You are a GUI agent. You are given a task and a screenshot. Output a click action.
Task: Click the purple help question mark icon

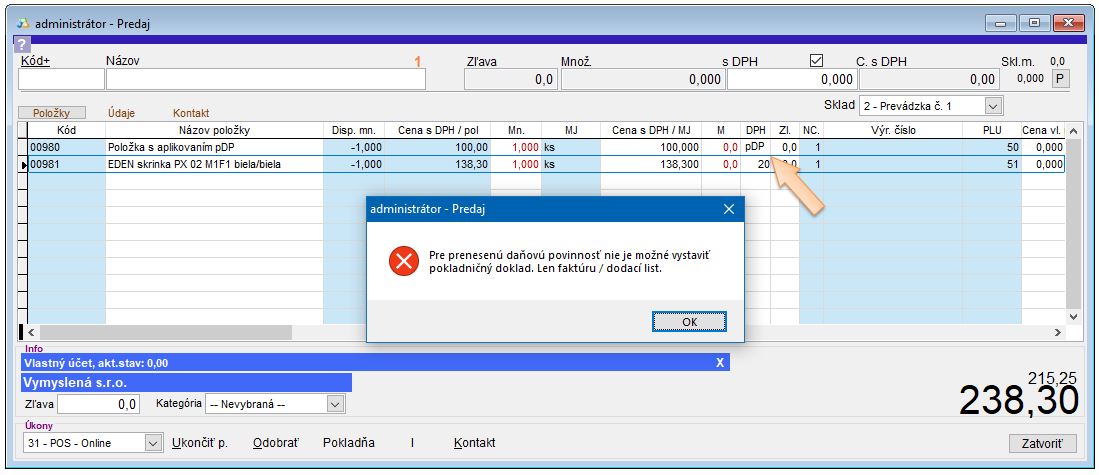pos(22,43)
